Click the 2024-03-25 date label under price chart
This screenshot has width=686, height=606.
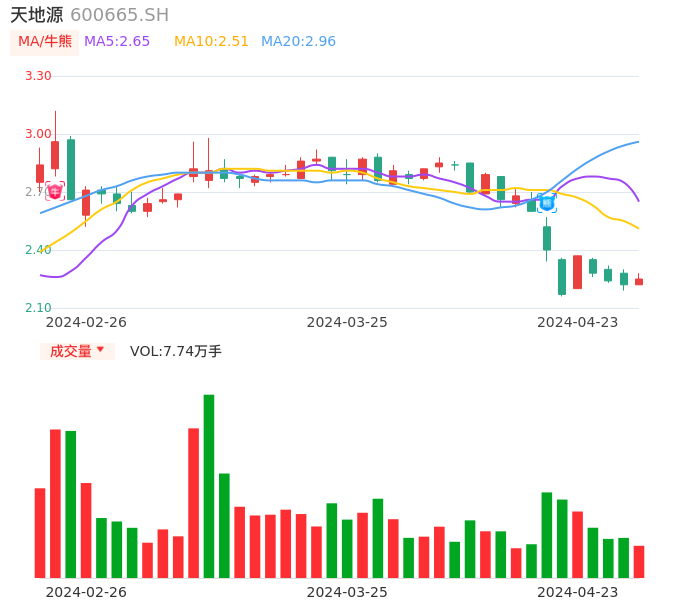click(x=347, y=322)
